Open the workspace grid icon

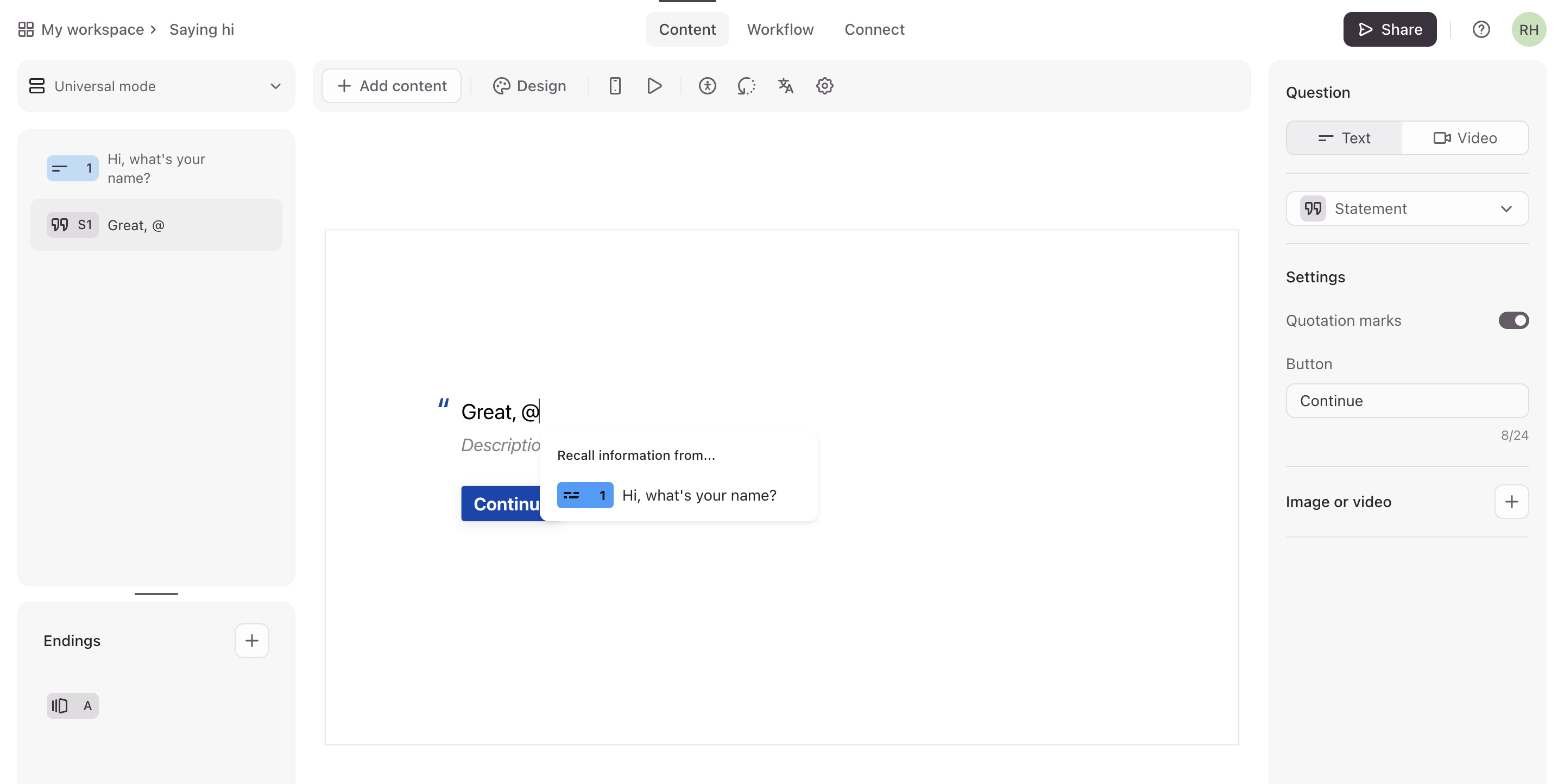[x=26, y=29]
